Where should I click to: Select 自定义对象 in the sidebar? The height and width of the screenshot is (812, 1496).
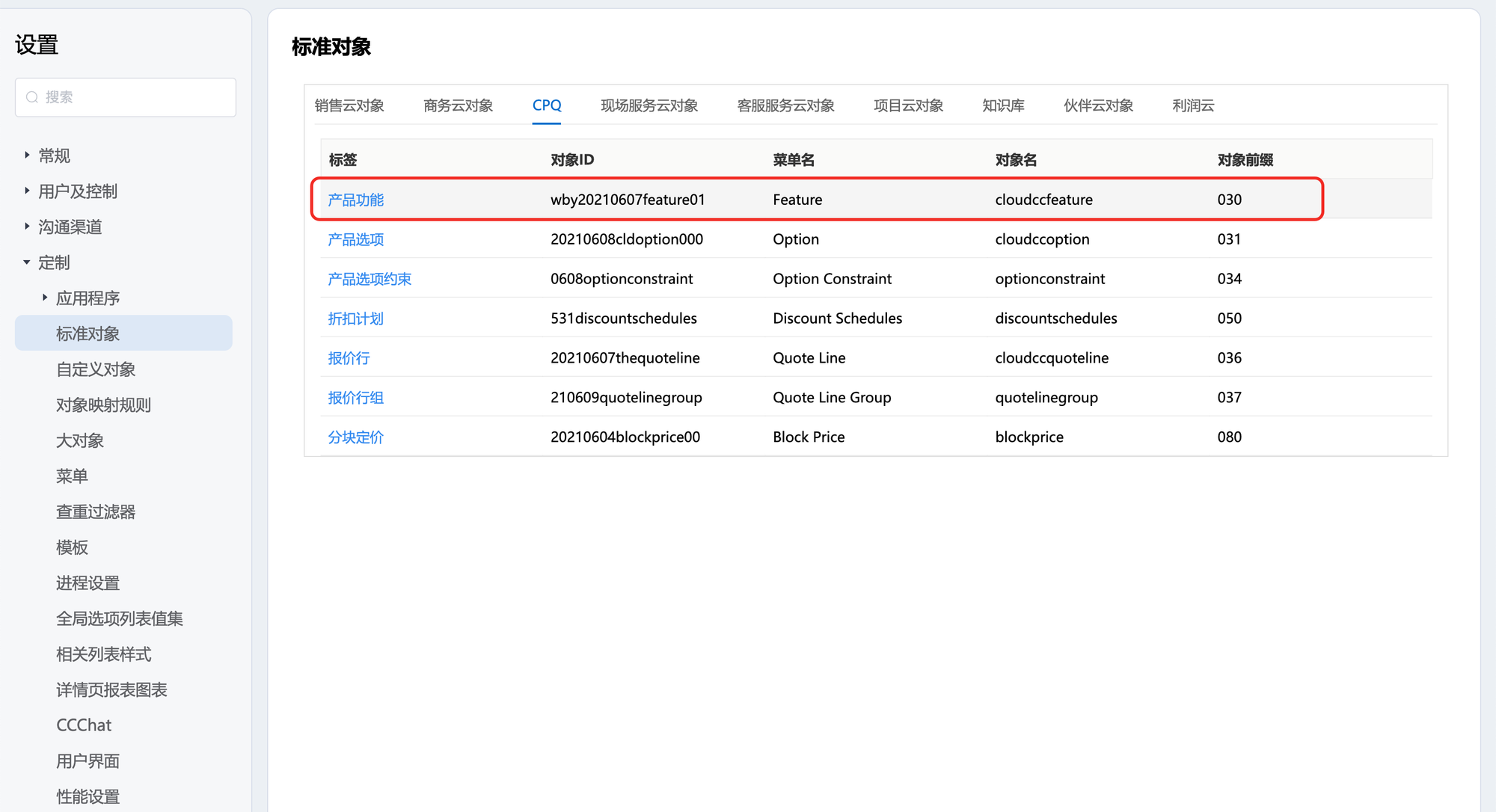[96, 369]
